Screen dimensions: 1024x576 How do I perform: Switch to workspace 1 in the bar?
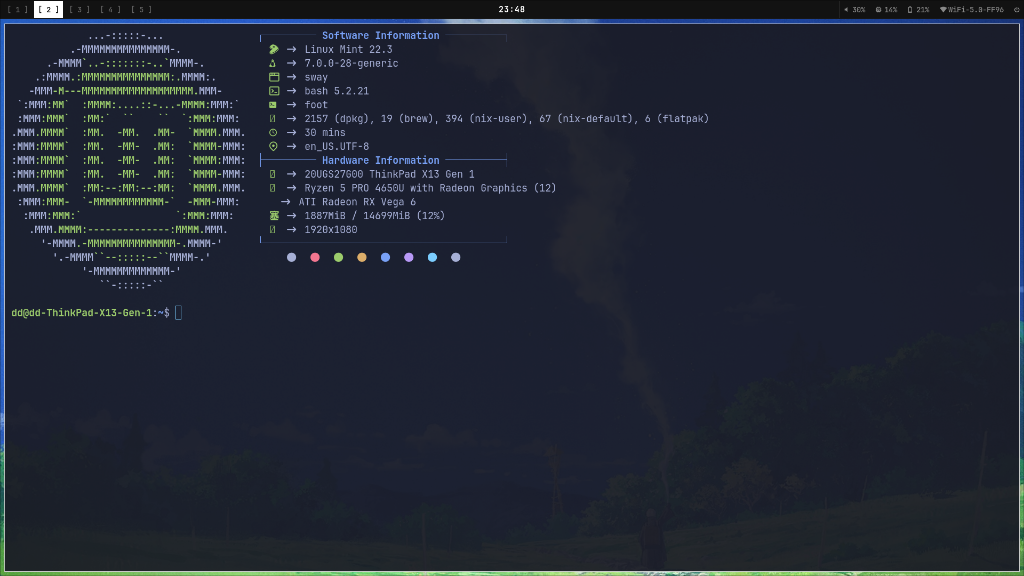[x=18, y=9]
